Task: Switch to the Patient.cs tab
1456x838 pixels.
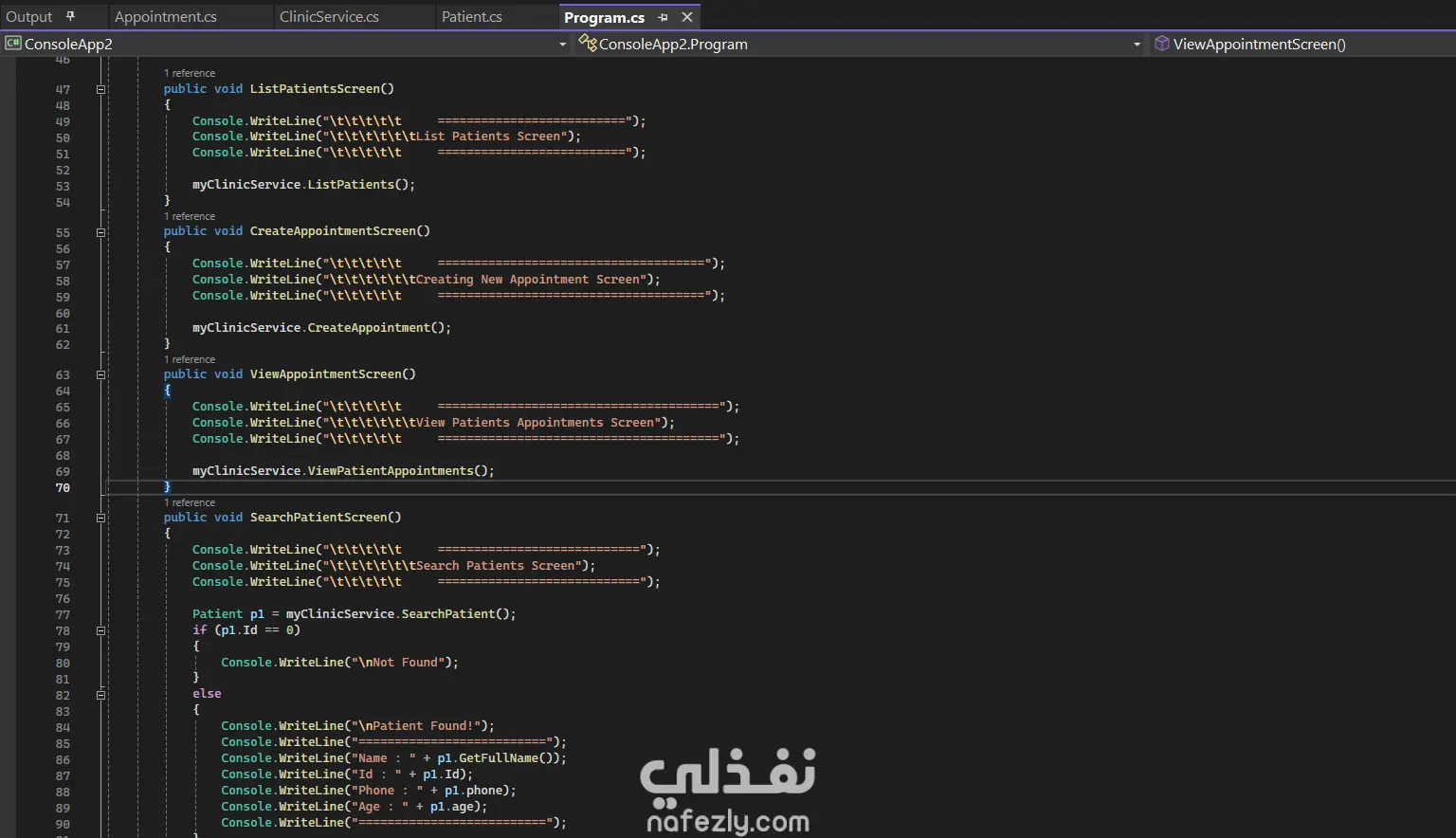Action: click(x=472, y=17)
